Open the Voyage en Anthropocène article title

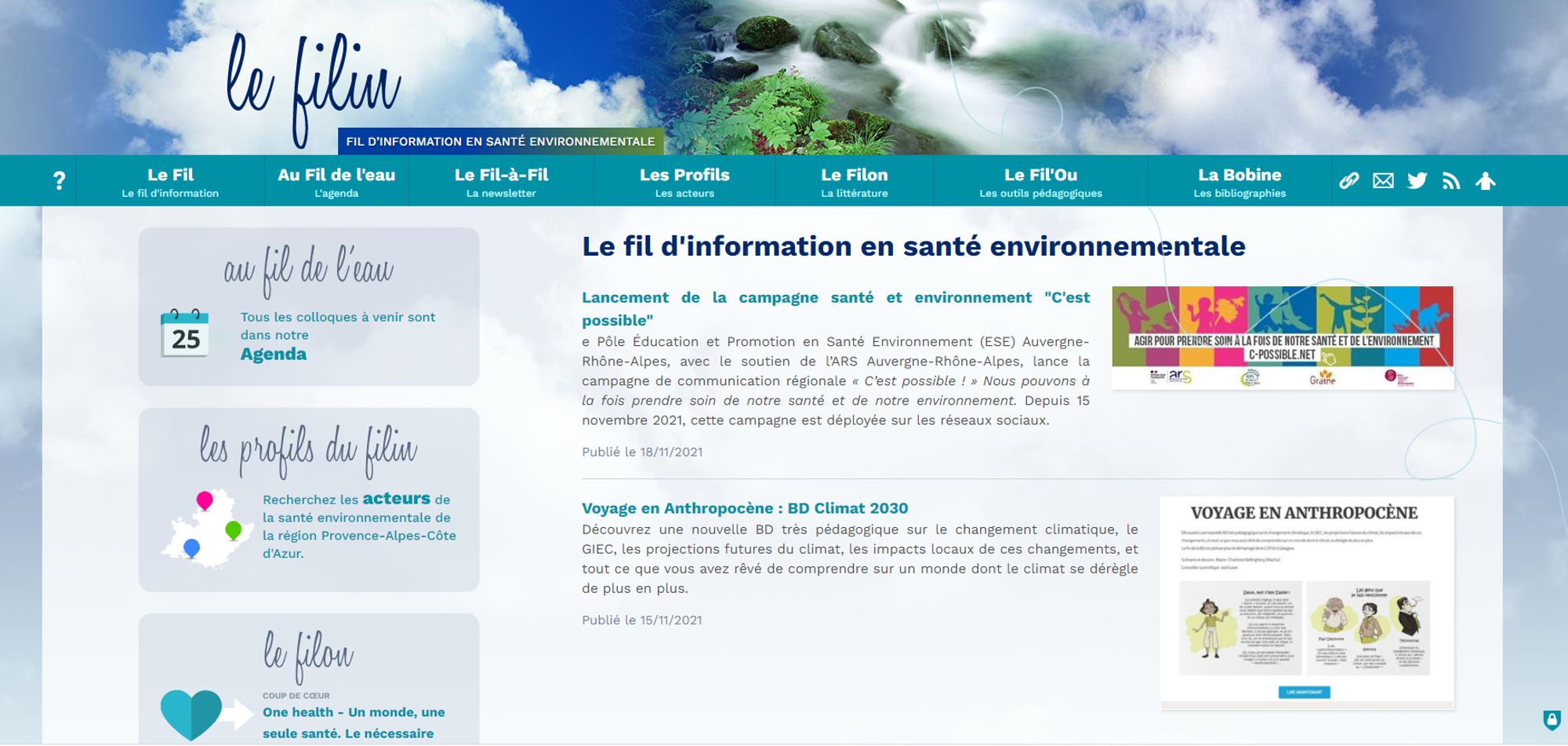tap(743, 508)
